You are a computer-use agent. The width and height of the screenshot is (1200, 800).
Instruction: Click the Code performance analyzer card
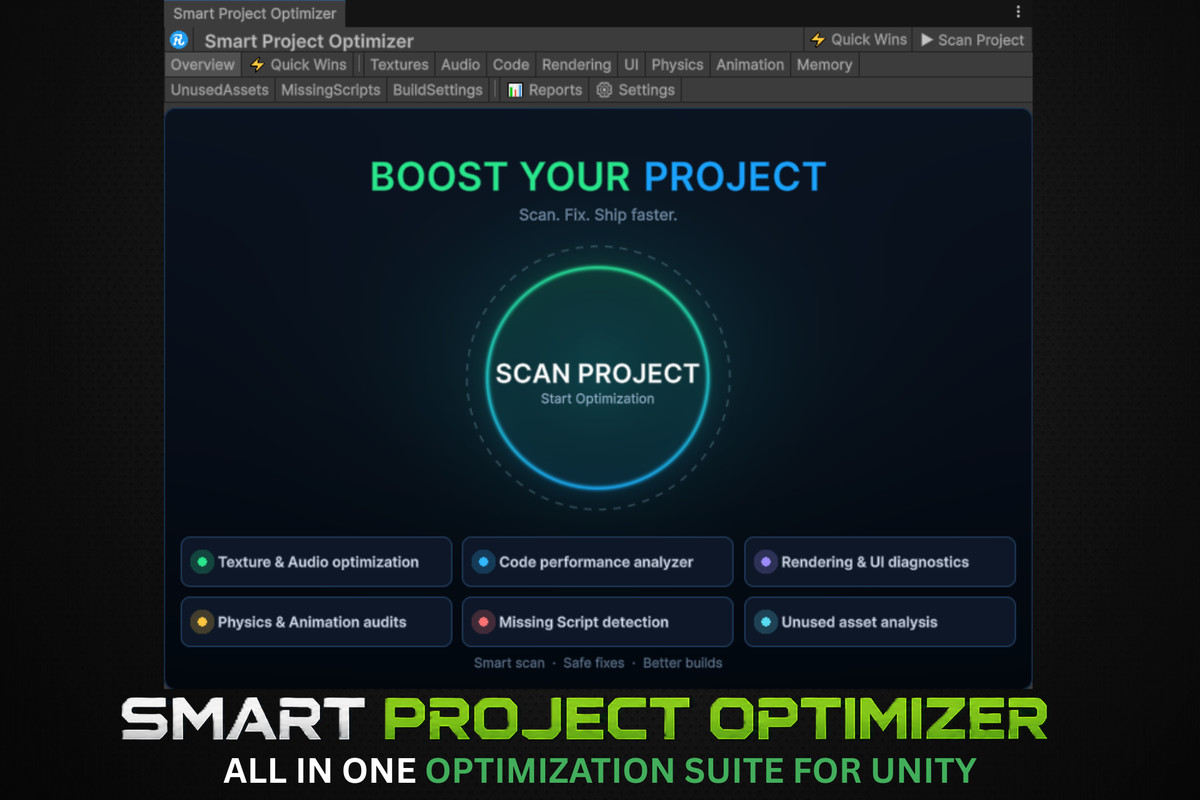click(597, 562)
